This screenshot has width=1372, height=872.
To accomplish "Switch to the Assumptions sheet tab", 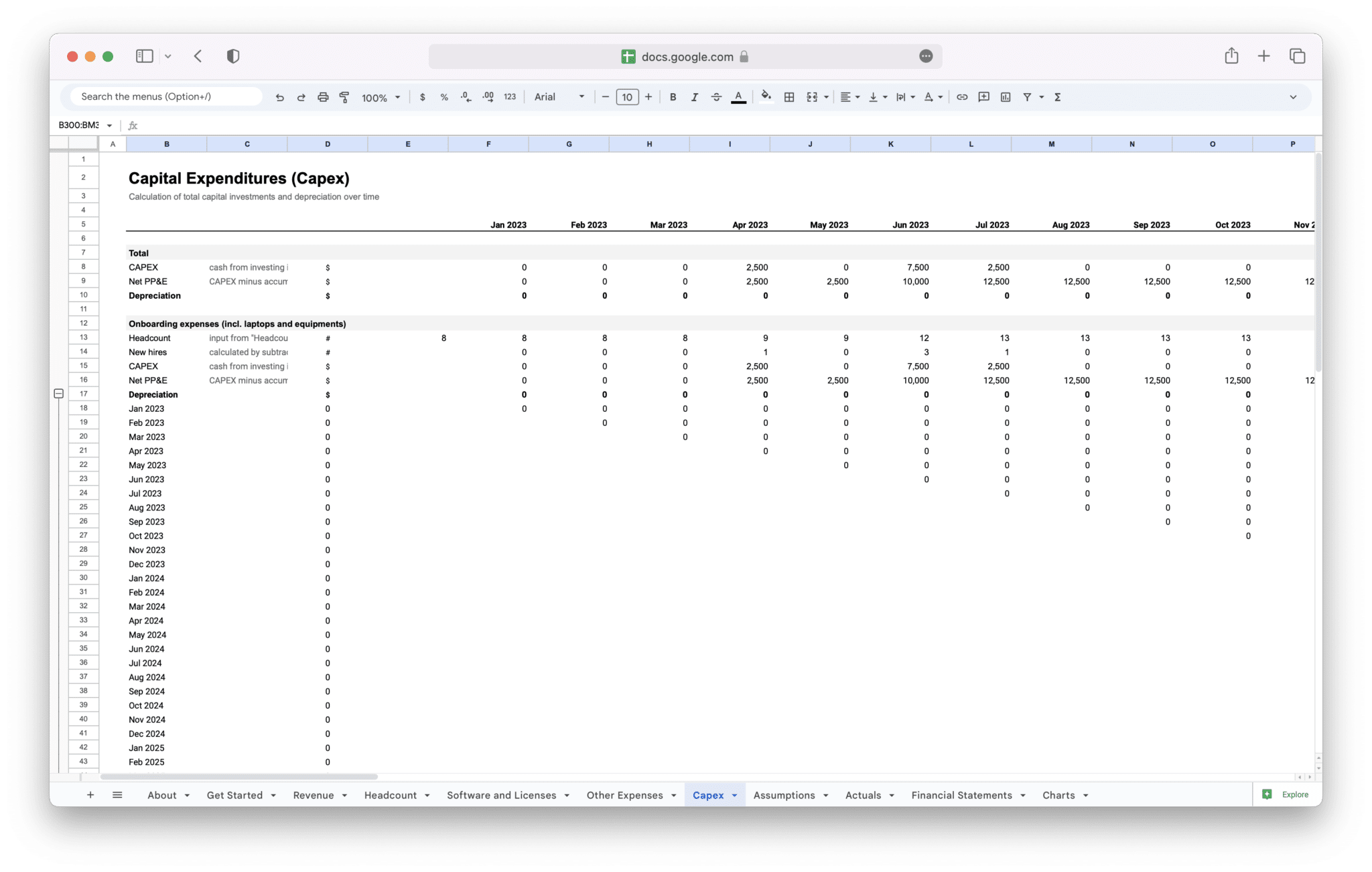I will [x=784, y=795].
